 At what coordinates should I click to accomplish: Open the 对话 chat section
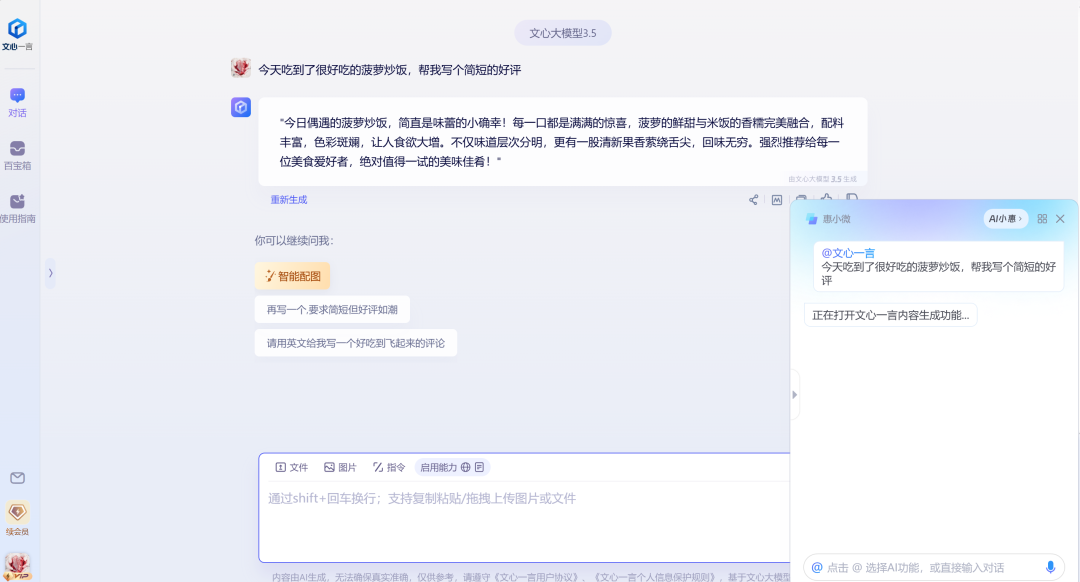tap(17, 103)
